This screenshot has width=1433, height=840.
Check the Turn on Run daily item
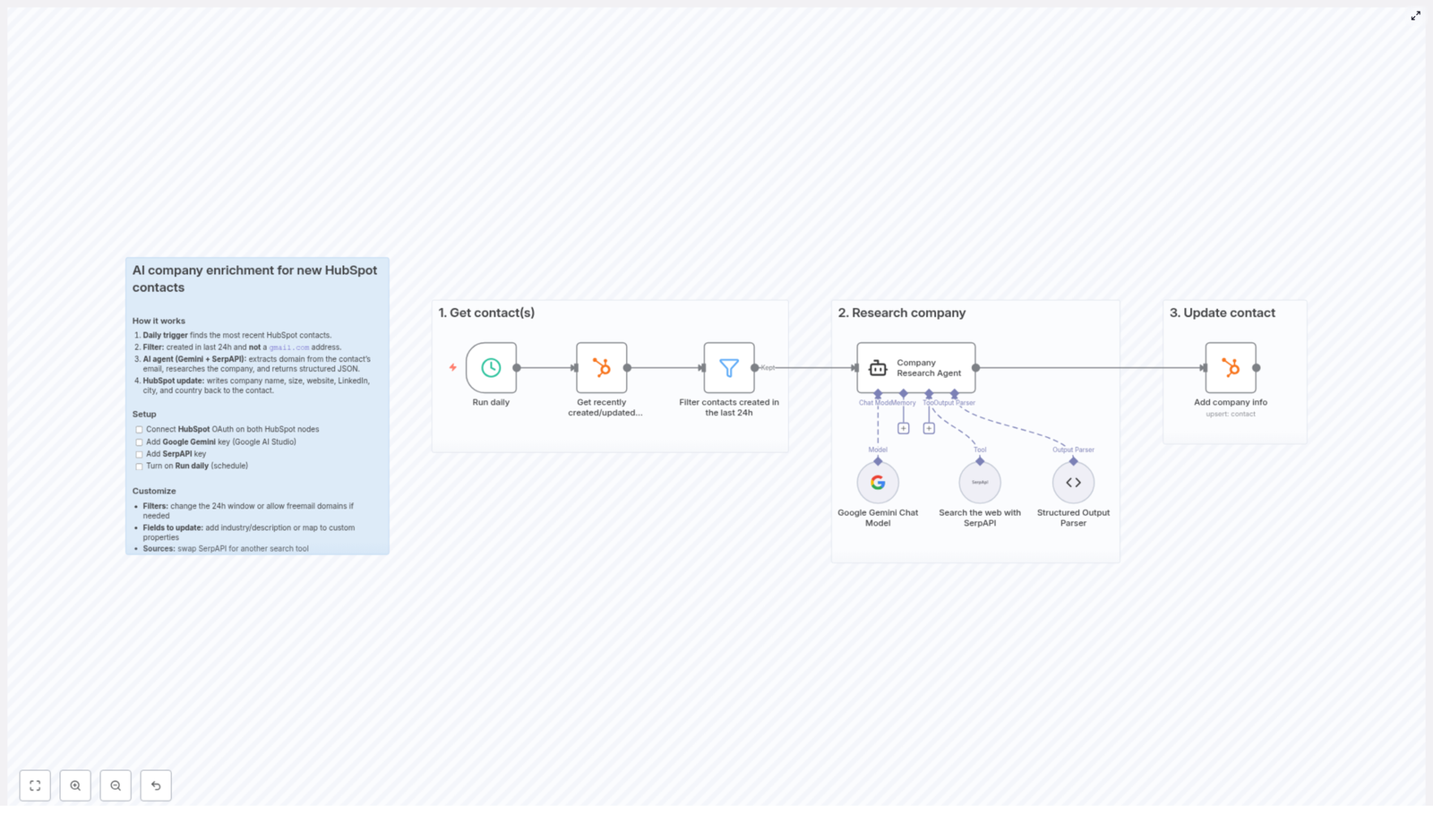point(139,466)
